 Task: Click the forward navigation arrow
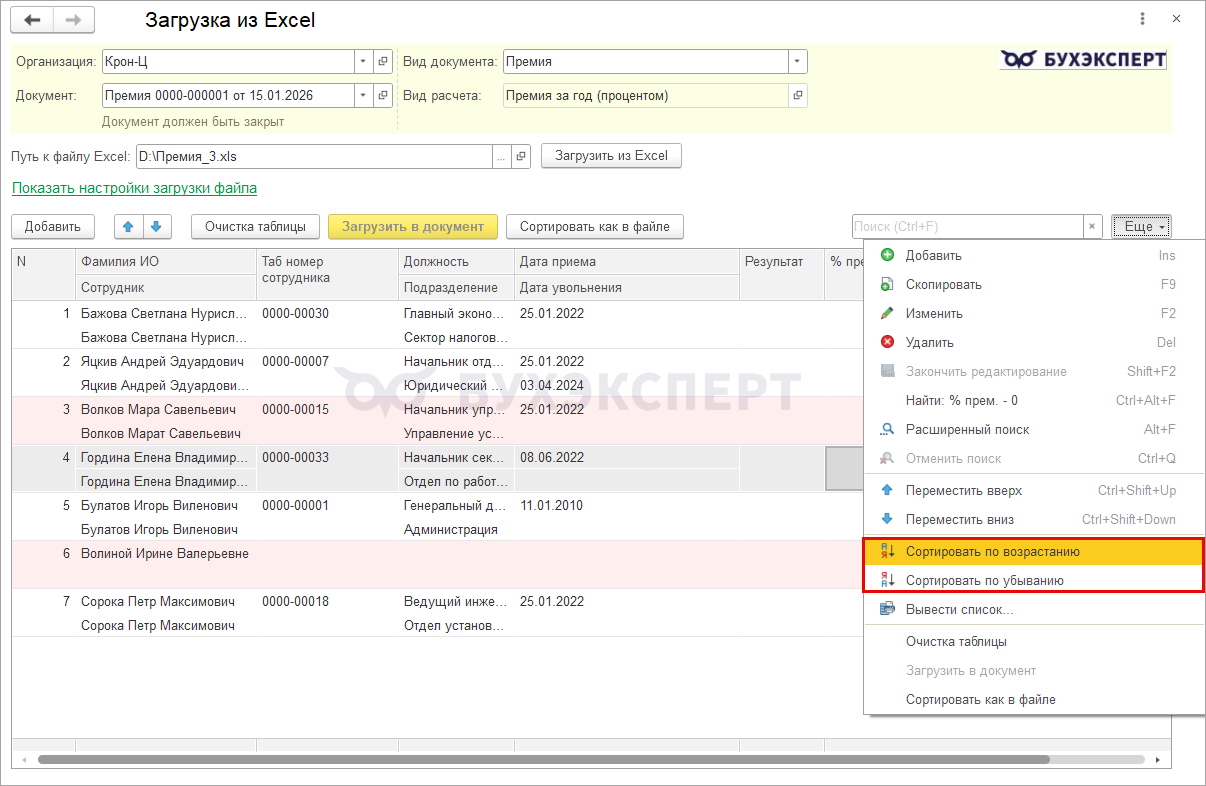73,20
